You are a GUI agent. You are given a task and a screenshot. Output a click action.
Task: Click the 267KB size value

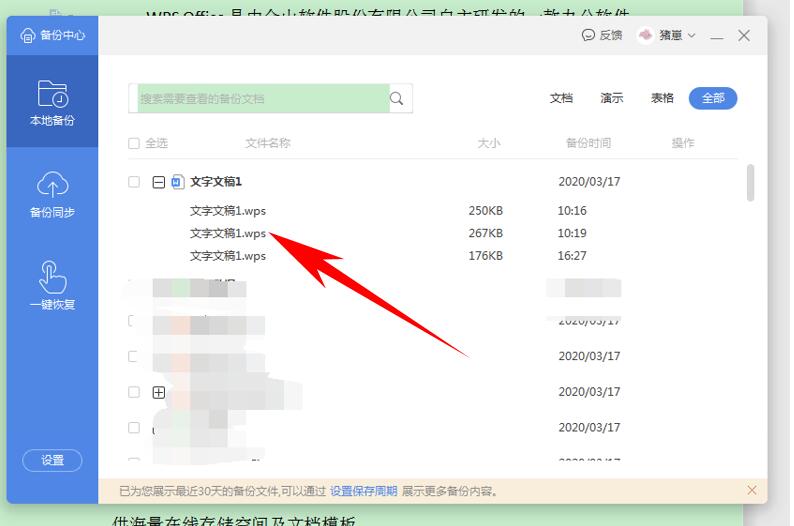tap(485, 233)
